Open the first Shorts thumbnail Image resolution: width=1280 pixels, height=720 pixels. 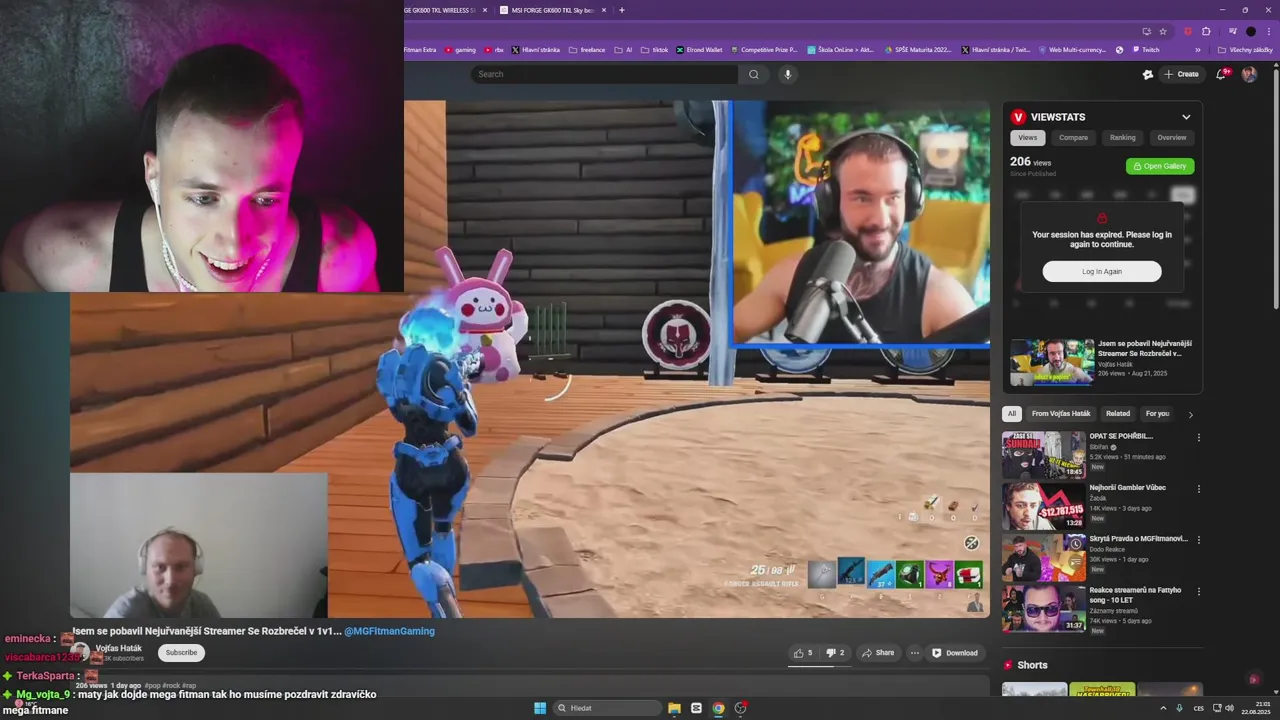pyautogui.click(x=1034, y=689)
